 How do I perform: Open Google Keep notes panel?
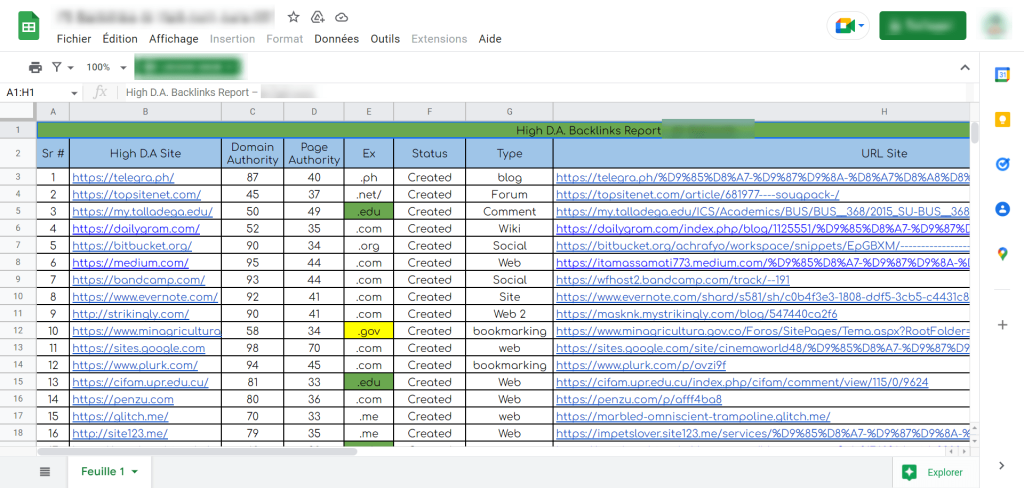[x=1002, y=120]
